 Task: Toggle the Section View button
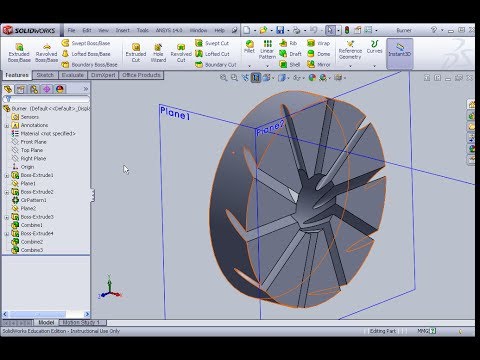pos(256,78)
